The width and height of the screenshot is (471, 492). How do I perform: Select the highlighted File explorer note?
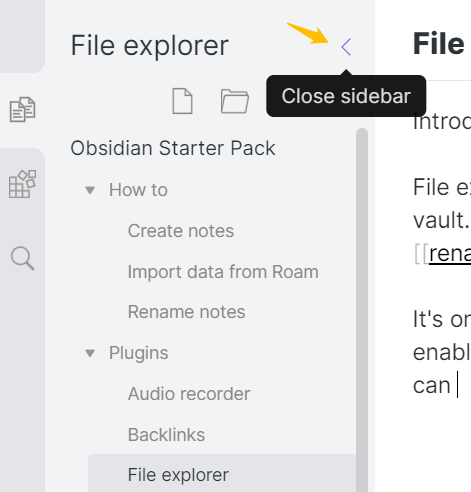222,474
